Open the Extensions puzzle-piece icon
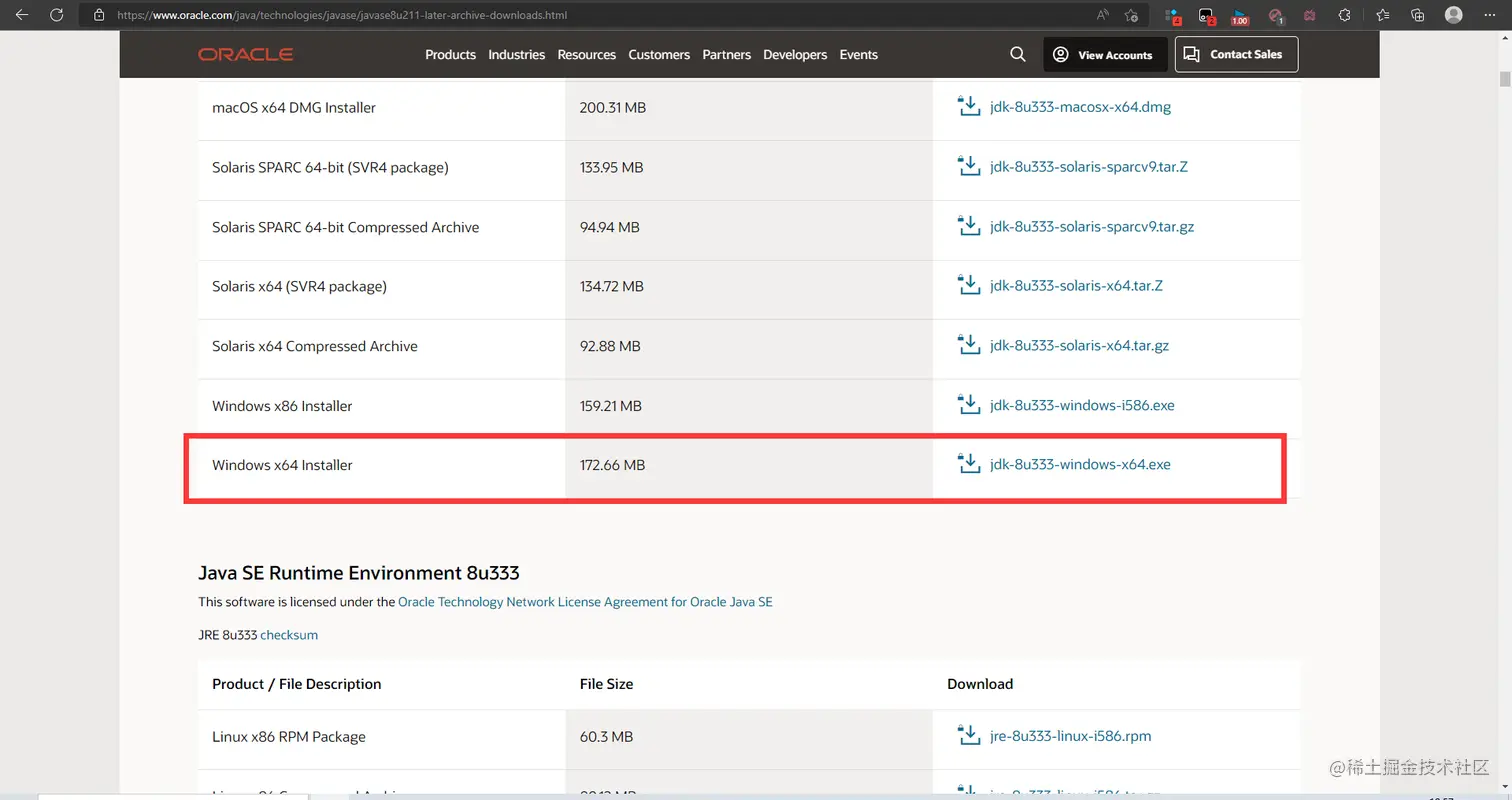 1344,15
